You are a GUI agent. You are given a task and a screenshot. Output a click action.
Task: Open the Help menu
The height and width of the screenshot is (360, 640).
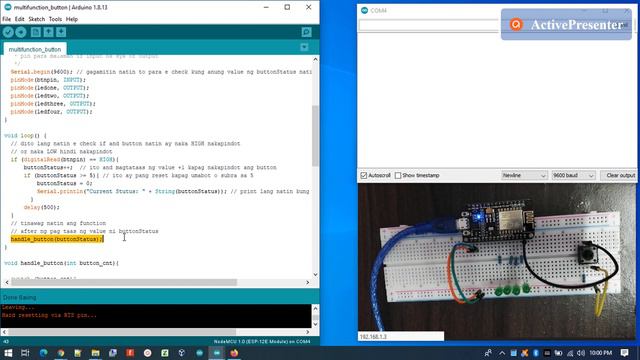(x=72, y=19)
